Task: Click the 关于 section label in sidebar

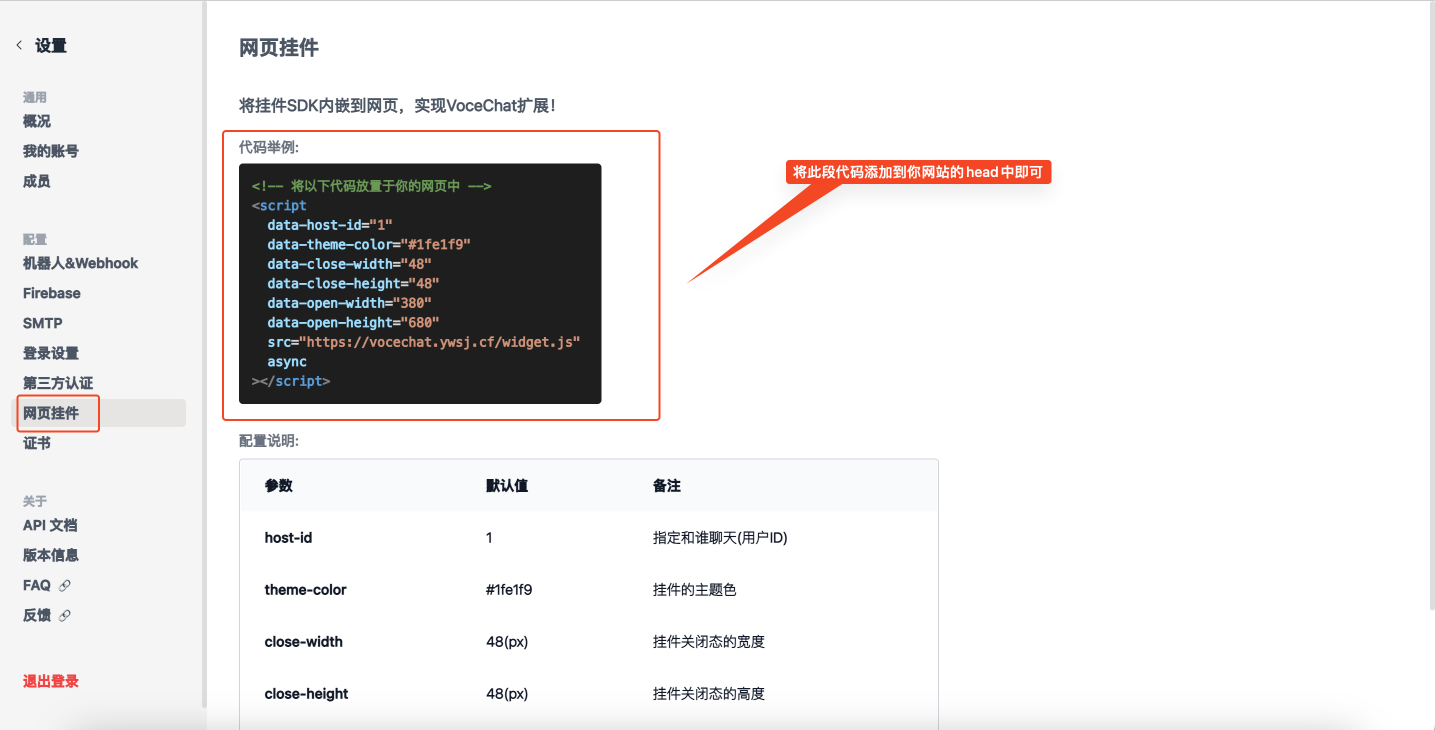Action: coord(35,501)
